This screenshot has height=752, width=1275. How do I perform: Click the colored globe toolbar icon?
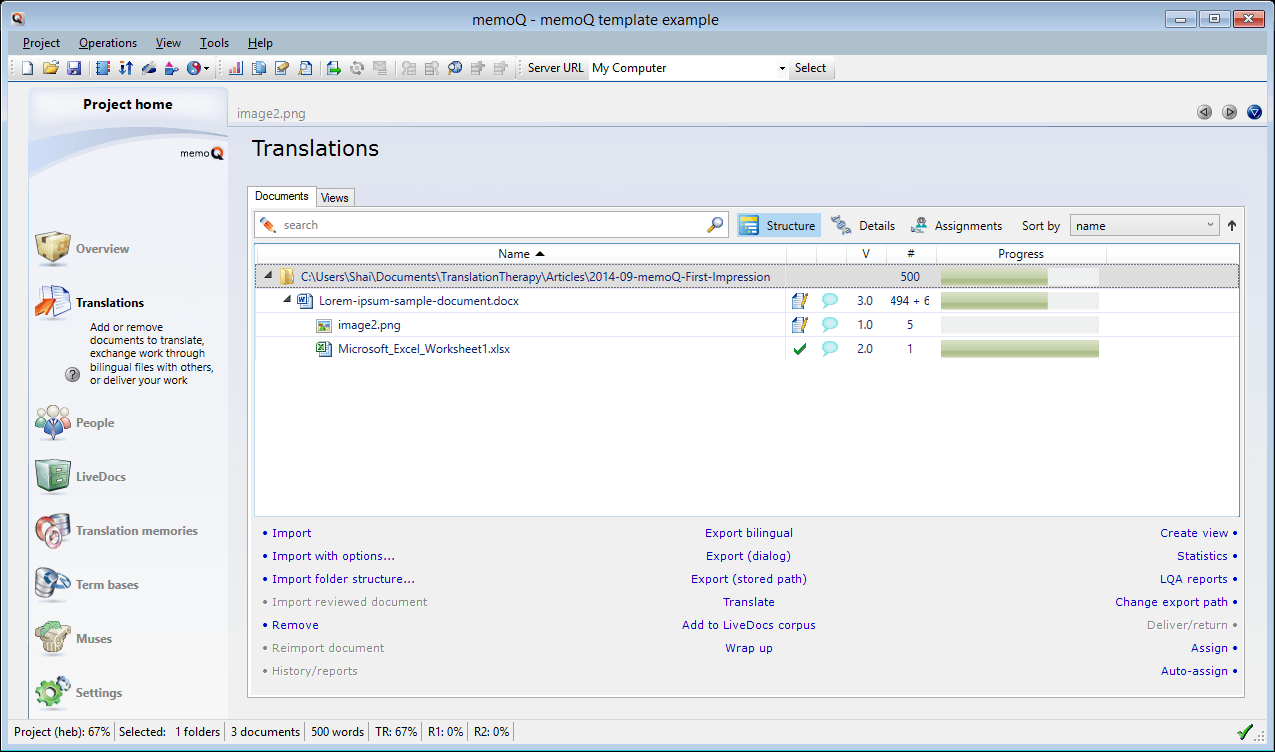(194, 68)
